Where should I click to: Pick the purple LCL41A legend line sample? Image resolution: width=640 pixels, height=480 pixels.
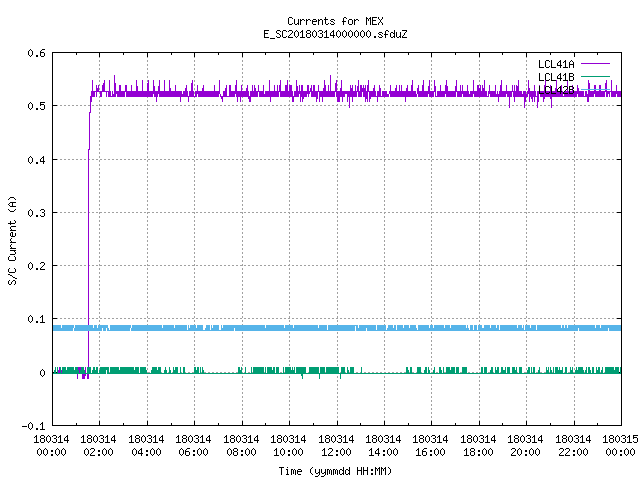click(595, 64)
